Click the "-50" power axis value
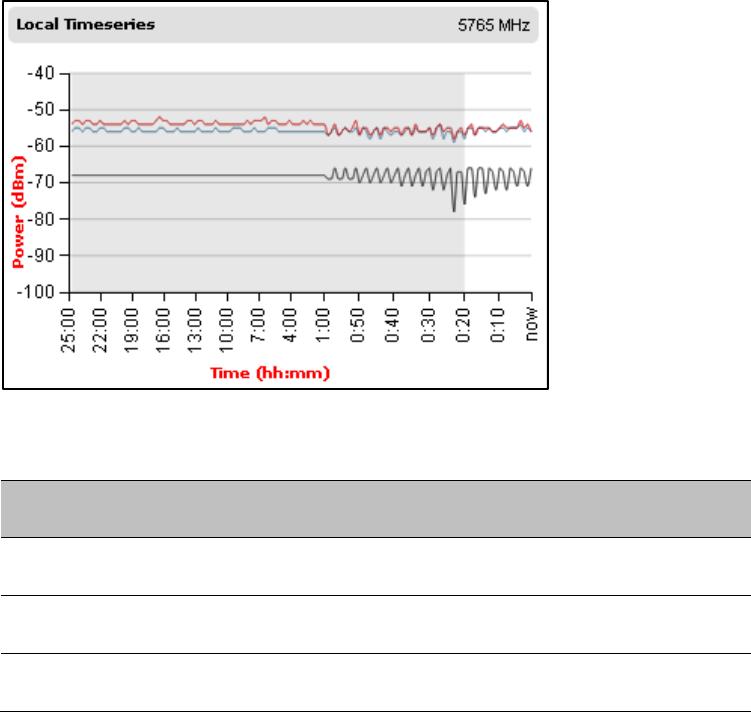Image resolution: width=751 pixels, height=712 pixels. [x=41, y=110]
